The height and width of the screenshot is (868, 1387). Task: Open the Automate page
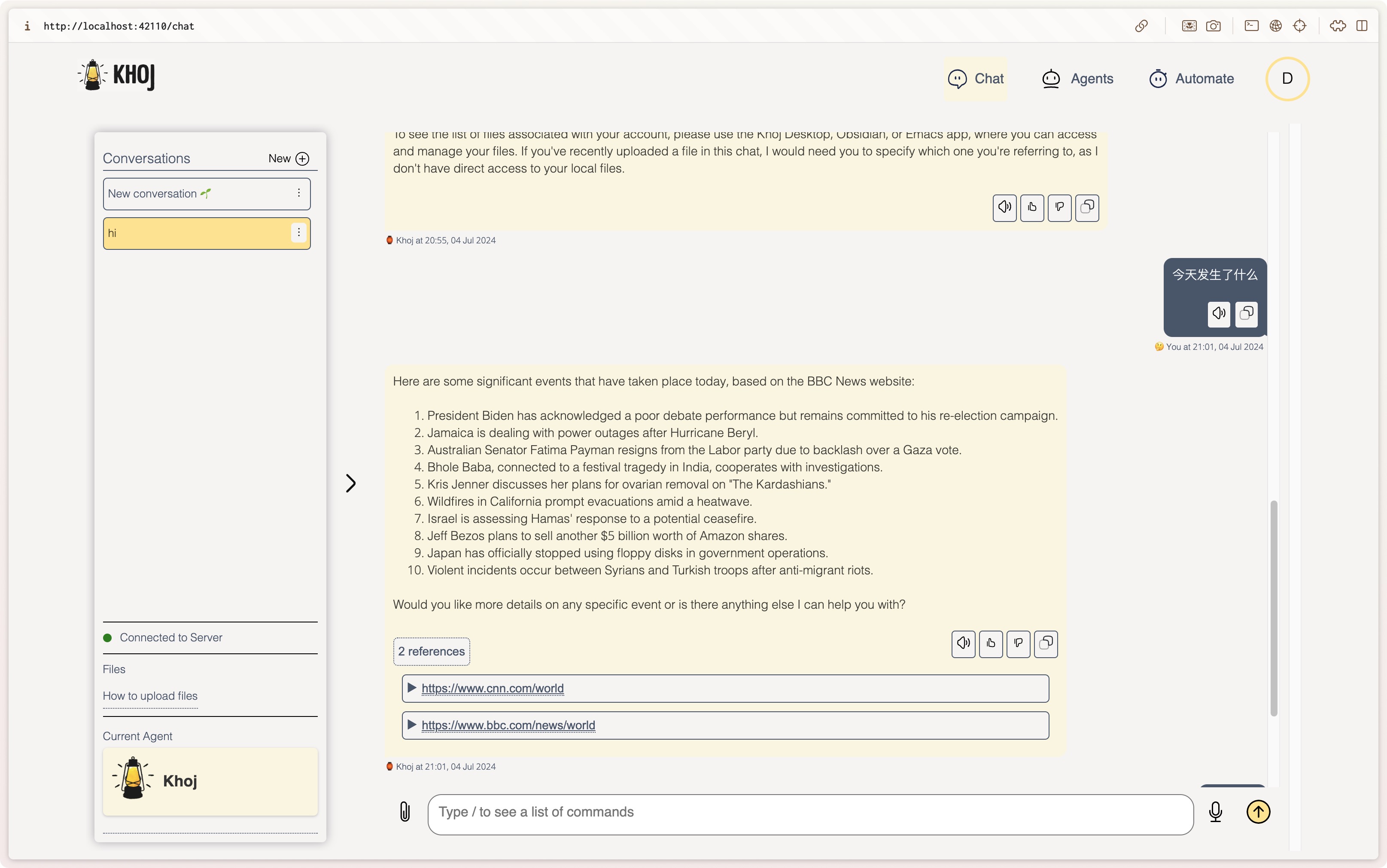[x=1191, y=79]
